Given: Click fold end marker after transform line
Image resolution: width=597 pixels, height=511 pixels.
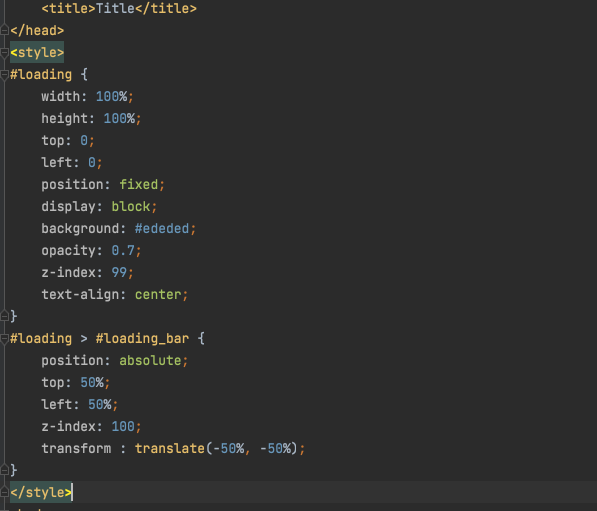Looking at the screenshot, I should (x=4, y=470).
